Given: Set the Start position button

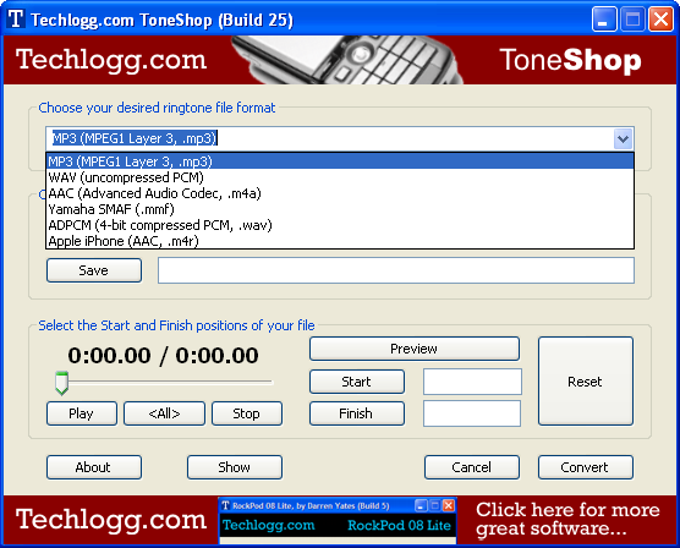Looking at the screenshot, I should click(x=357, y=382).
